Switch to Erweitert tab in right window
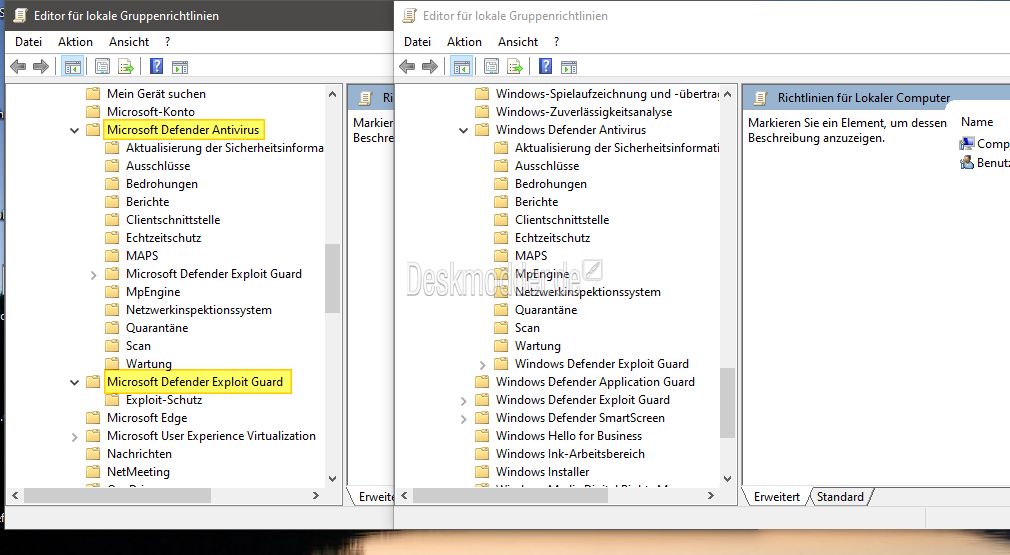The width and height of the screenshot is (1010, 555). [777, 496]
